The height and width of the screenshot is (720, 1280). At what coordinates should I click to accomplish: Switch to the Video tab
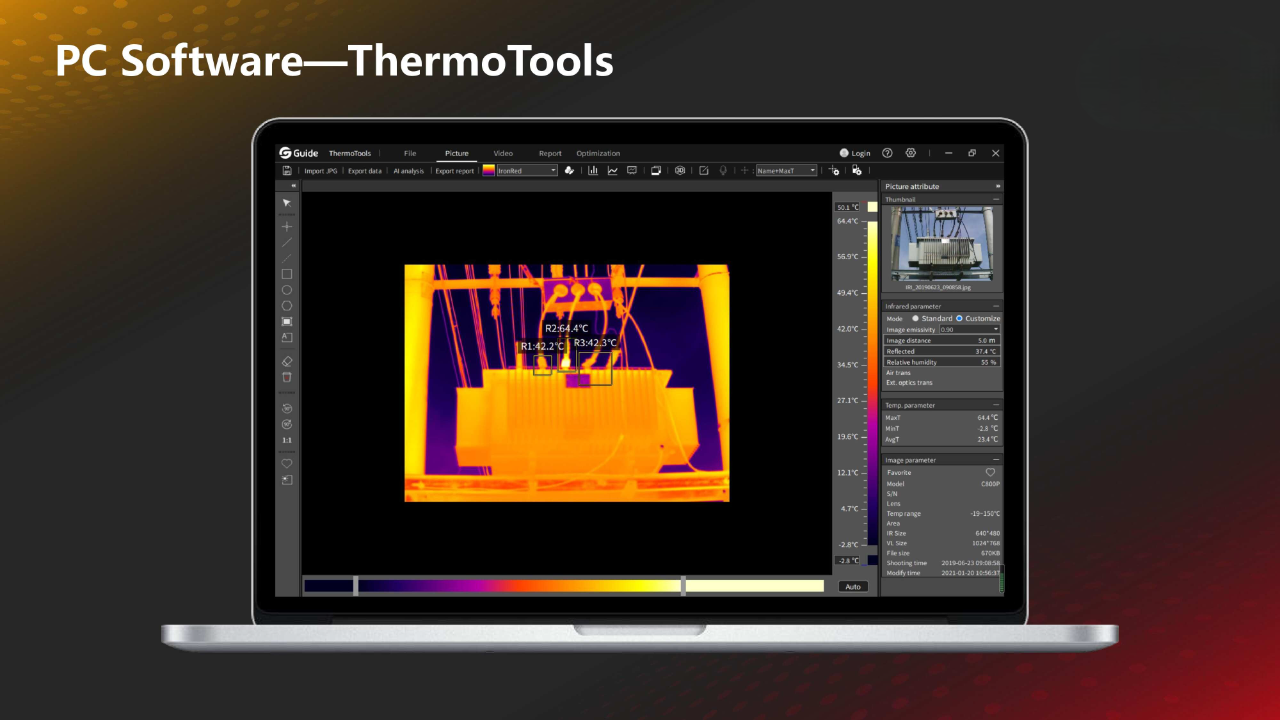pyautogui.click(x=503, y=153)
